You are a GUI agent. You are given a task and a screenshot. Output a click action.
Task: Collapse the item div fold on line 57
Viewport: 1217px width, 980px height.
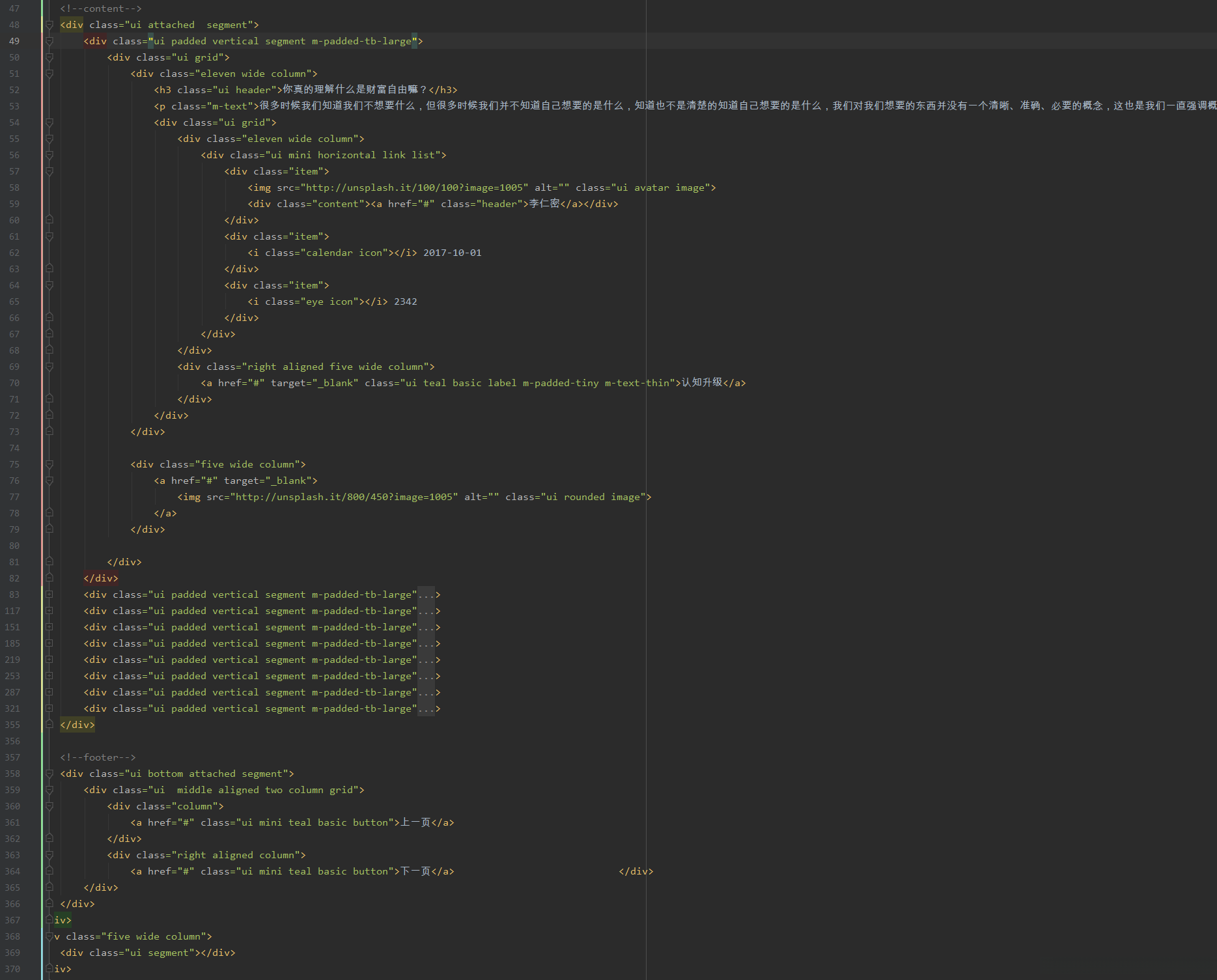49,171
